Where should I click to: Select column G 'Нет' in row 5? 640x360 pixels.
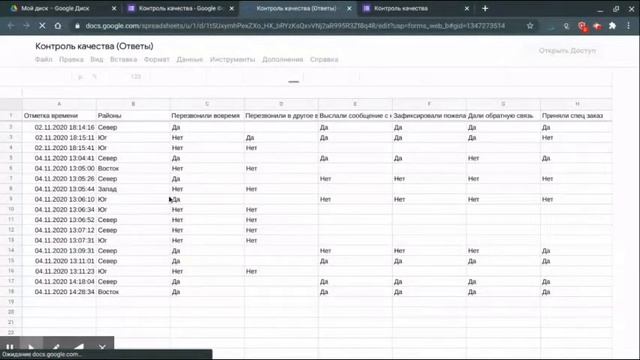coord(503,158)
